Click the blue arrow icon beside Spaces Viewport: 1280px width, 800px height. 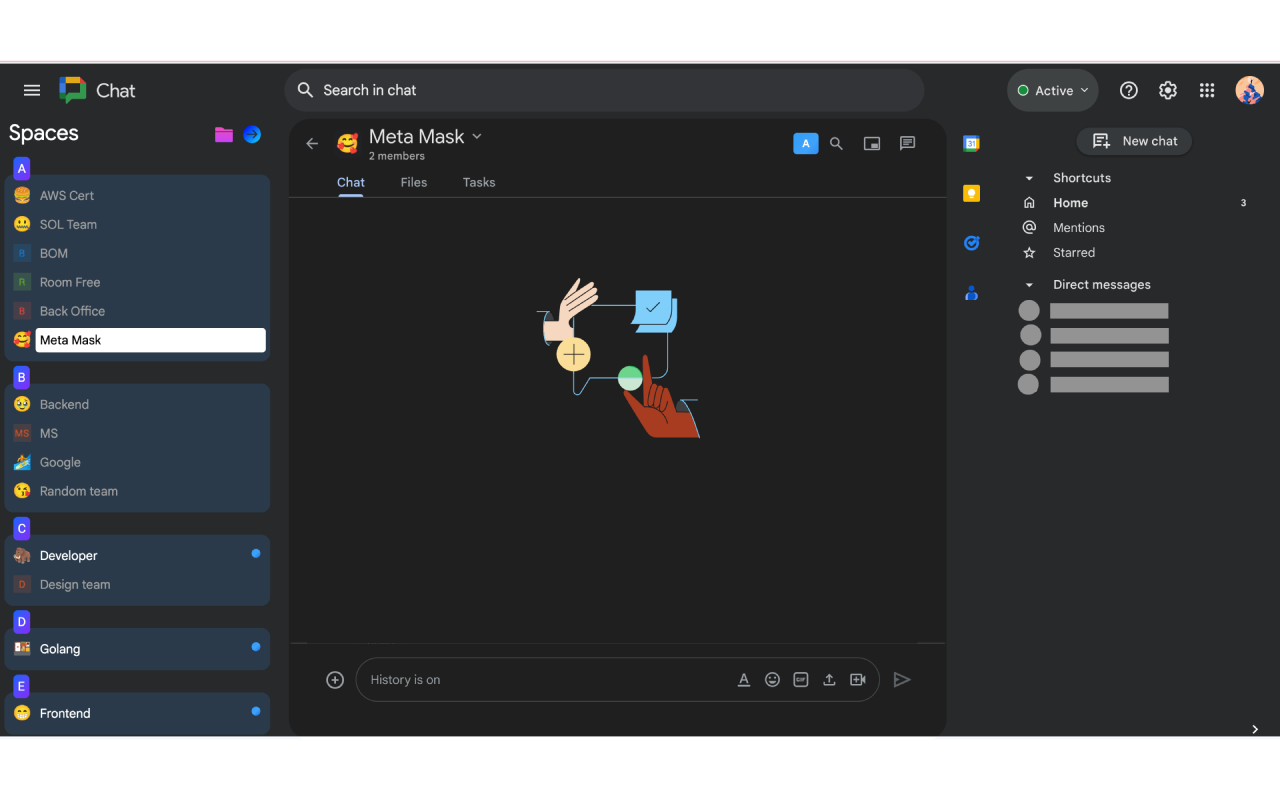click(252, 134)
